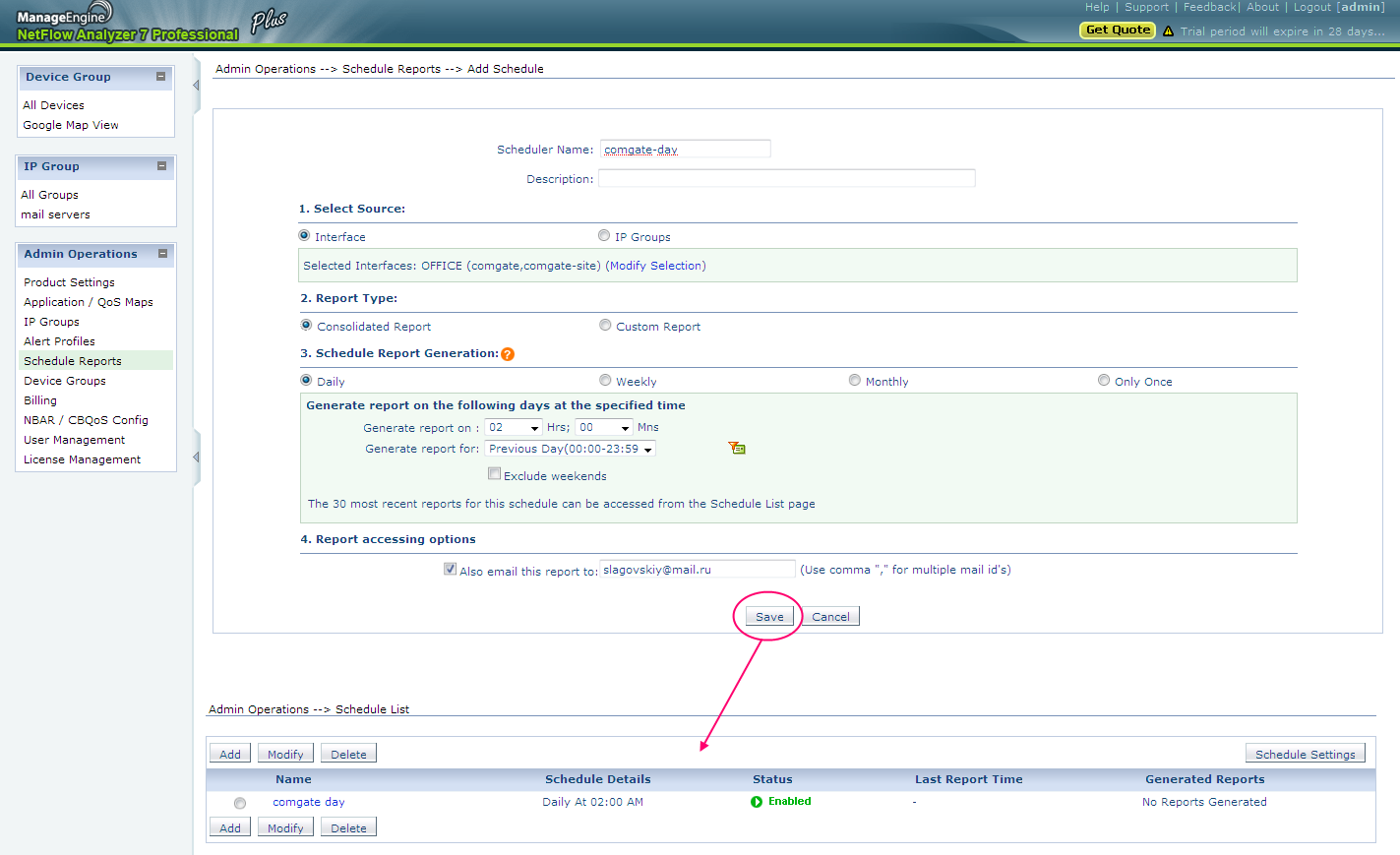
Task: Select the Daily schedule option
Action: pyautogui.click(x=306, y=381)
